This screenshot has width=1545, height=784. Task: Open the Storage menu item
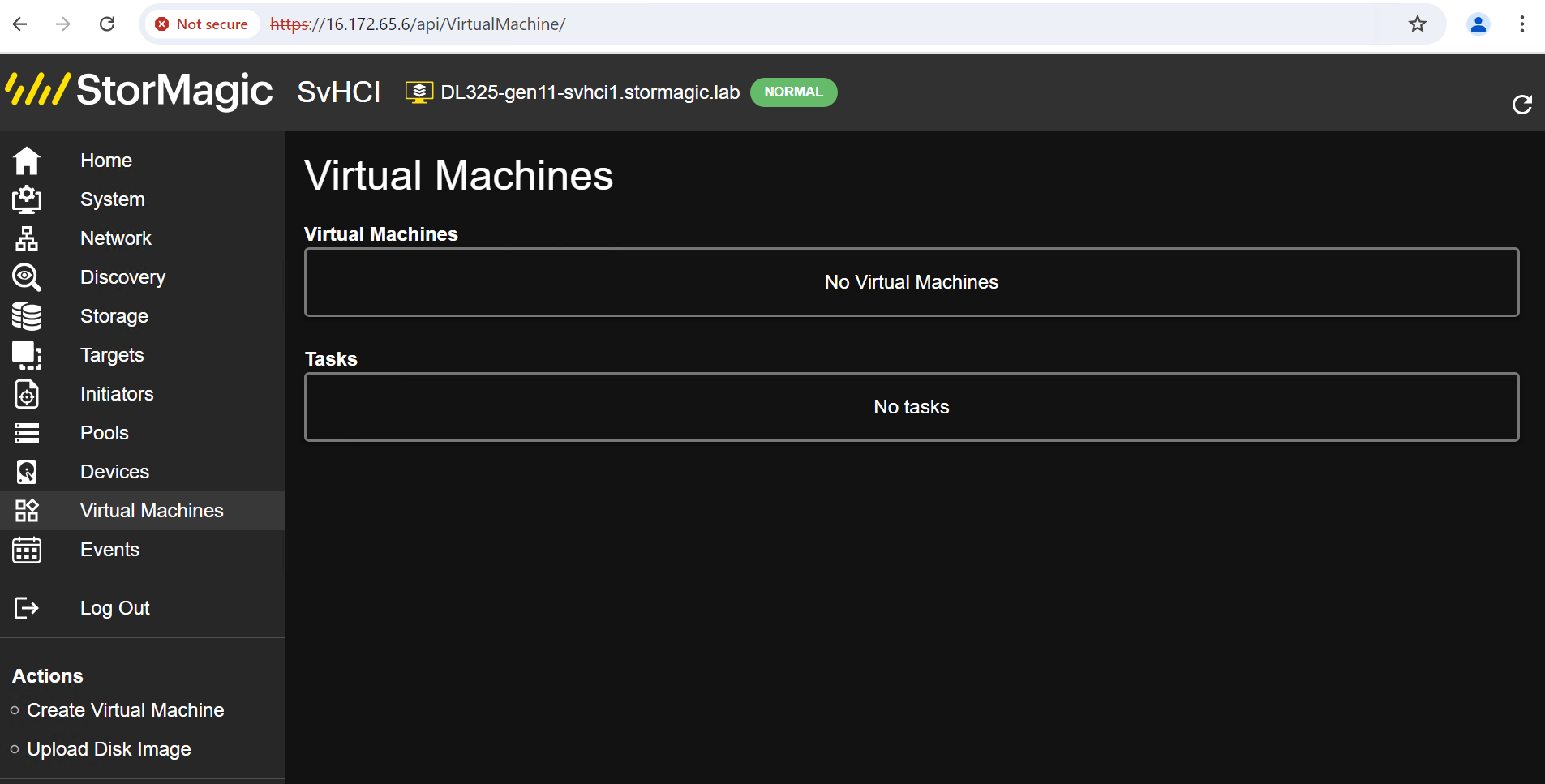tap(114, 316)
